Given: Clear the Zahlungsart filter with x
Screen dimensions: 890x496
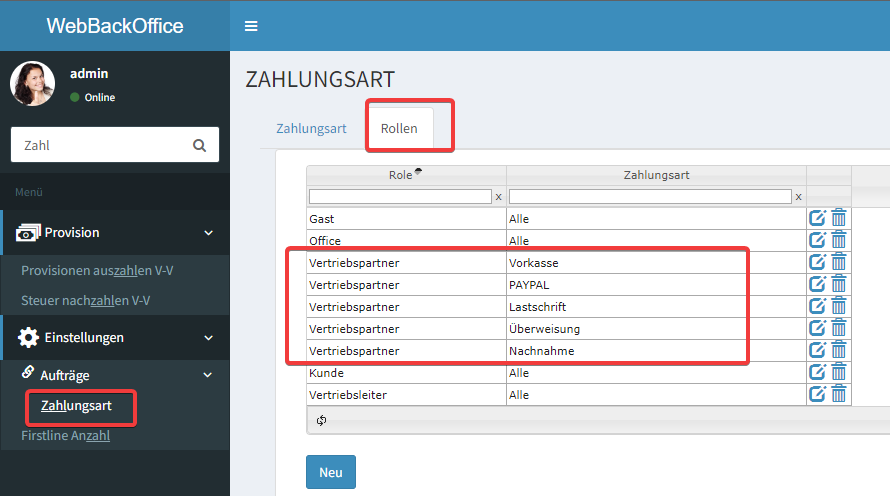Looking at the screenshot, I should tap(798, 197).
